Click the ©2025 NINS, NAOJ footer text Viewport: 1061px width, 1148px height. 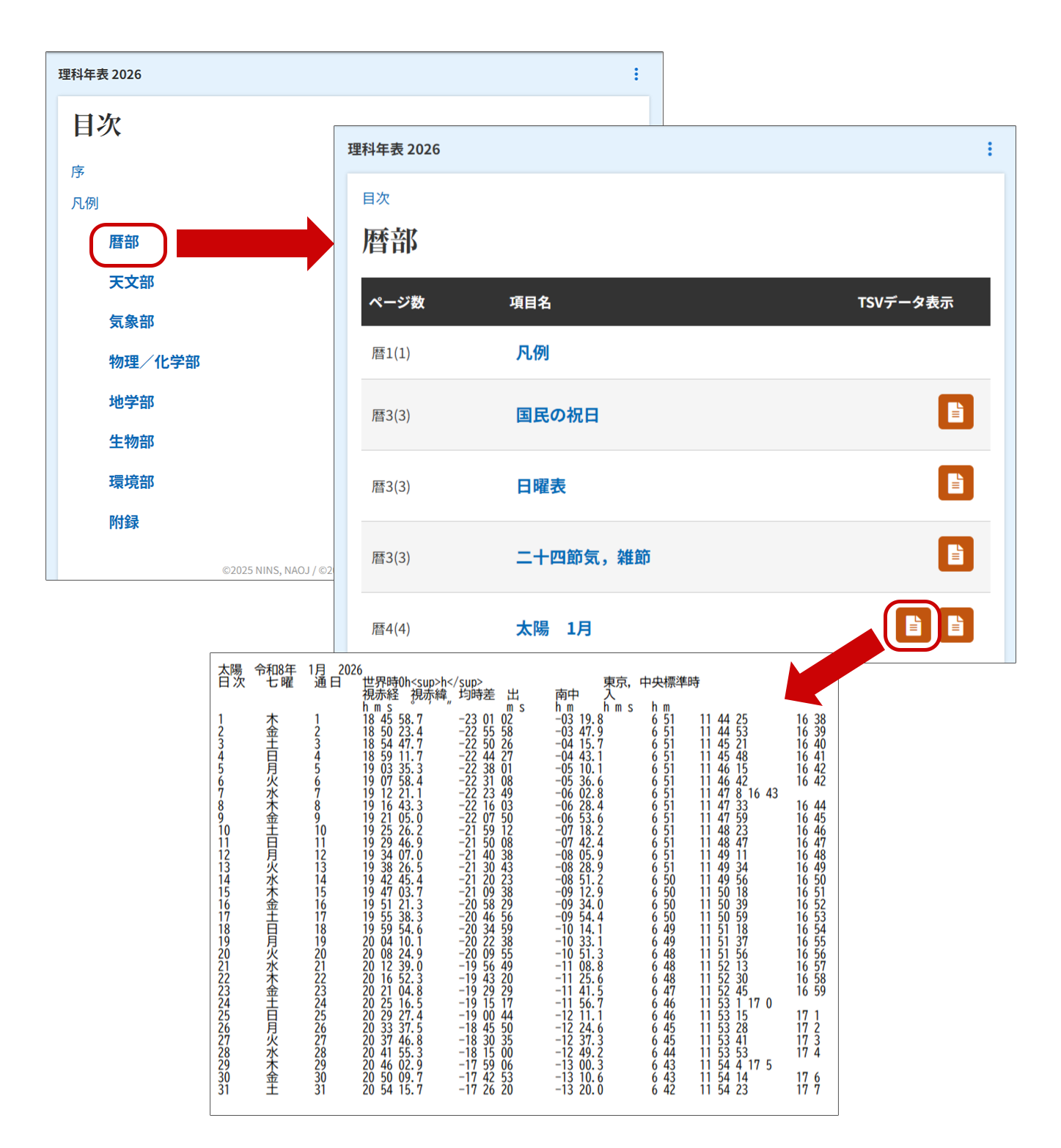tap(278, 570)
